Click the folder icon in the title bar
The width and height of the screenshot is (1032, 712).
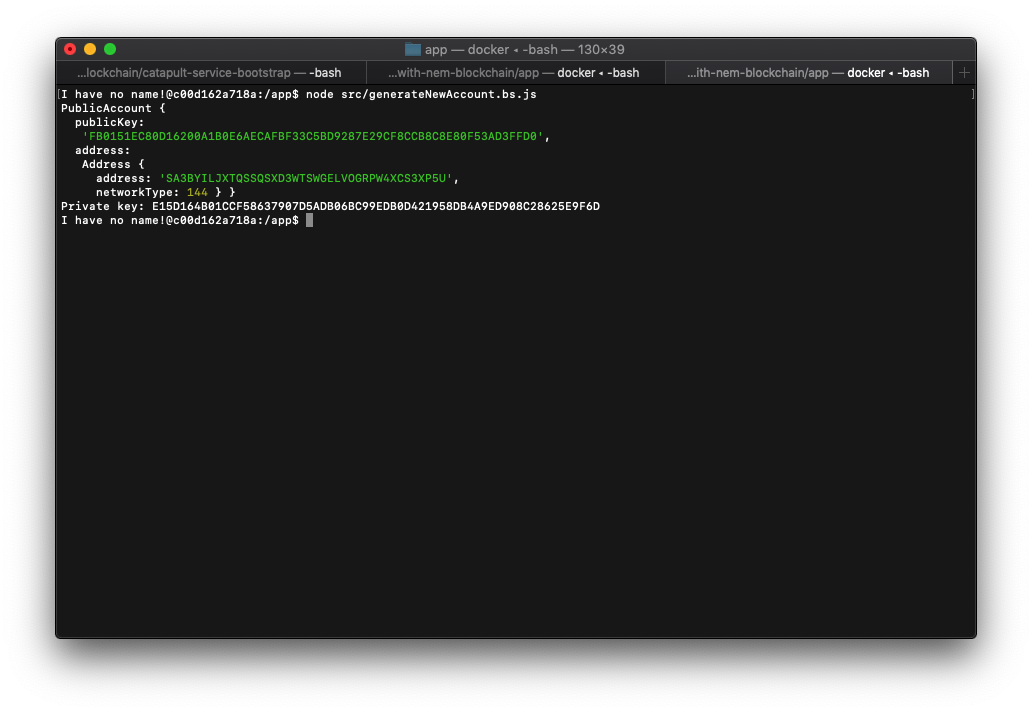tap(413, 49)
